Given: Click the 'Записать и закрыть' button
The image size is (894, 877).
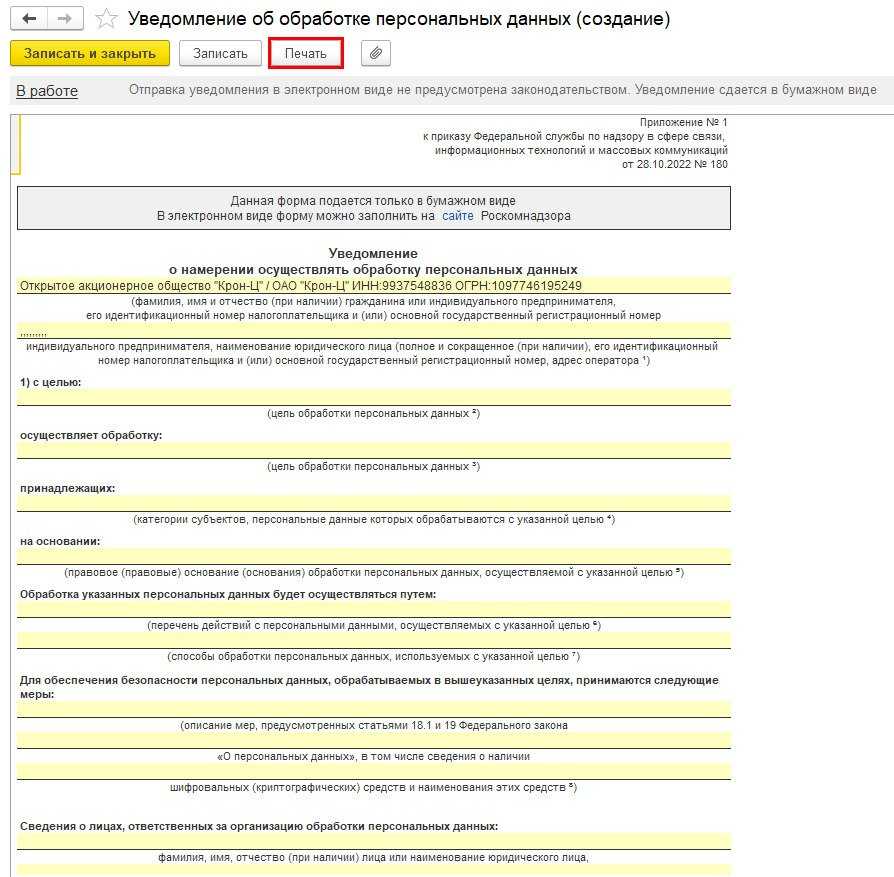Looking at the screenshot, I should (x=90, y=53).
